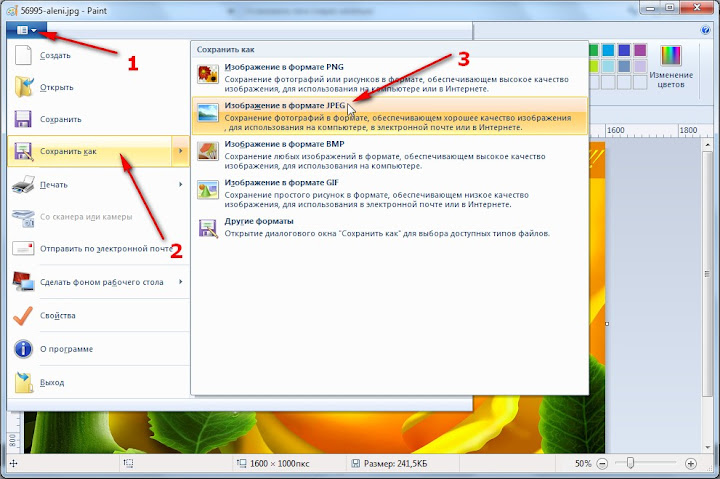The width and height of the screenshot is (720, 479).
Task: Click the BMP format icon
Action: tap(208, 151)
